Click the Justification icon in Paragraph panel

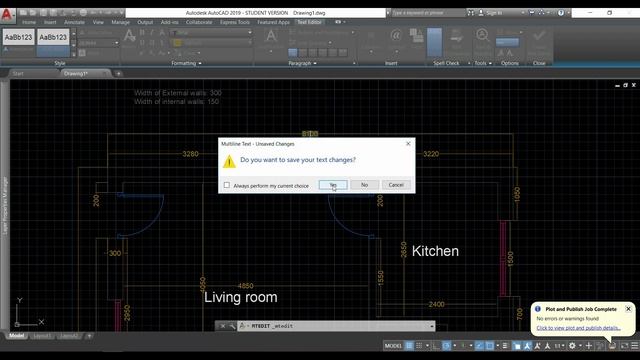point(271,37)
